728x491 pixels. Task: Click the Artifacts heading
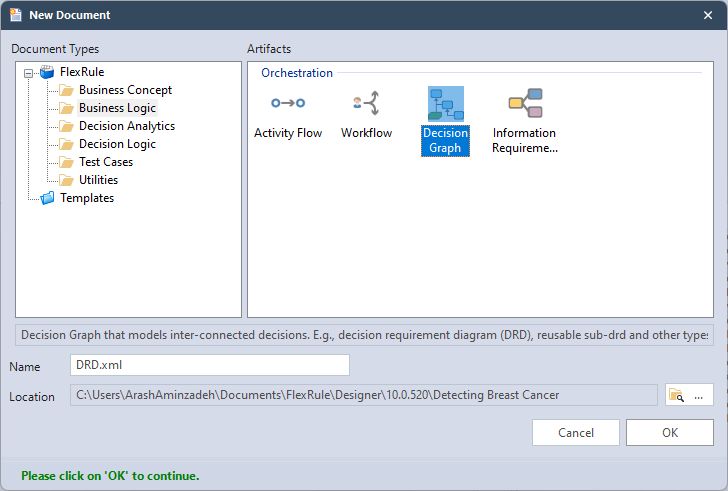(269, 49)
